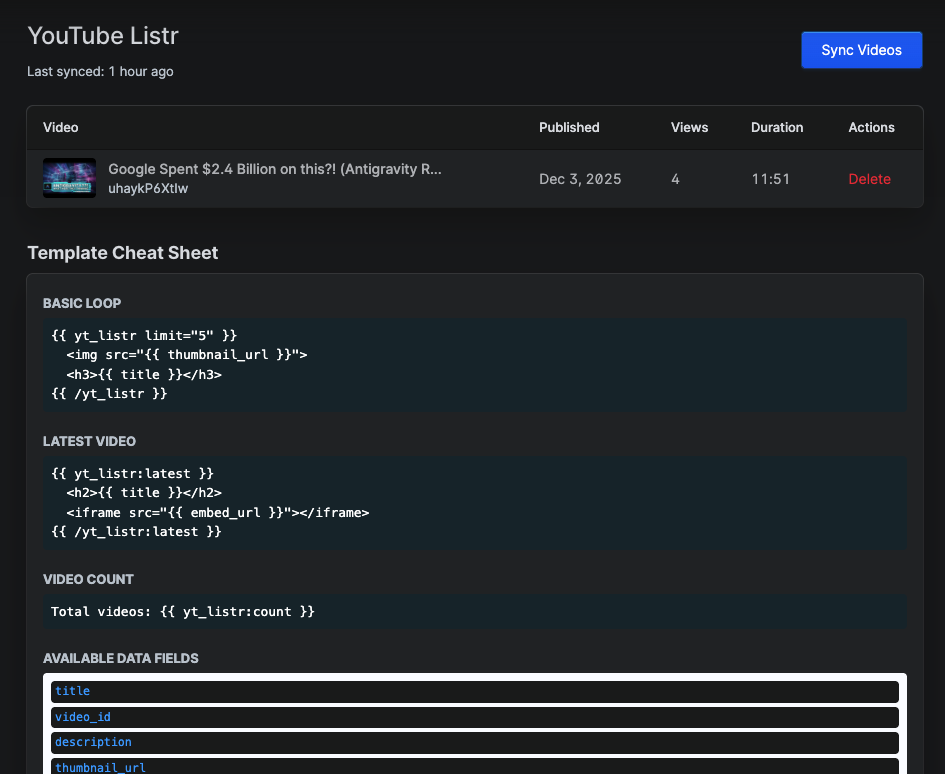
Task: Select the video ID uhaykP6Xtlw
Action: (x=148, y=187)
